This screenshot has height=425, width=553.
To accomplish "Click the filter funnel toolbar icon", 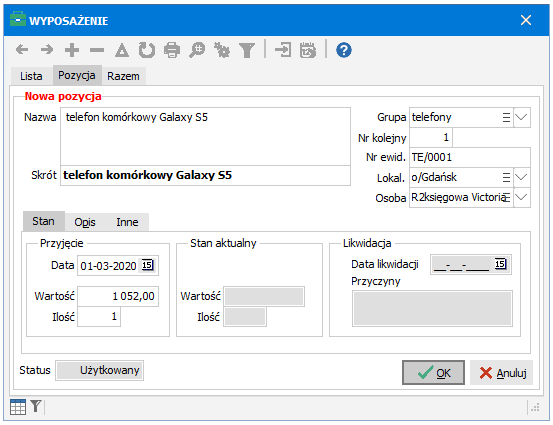I will coord(247,50).
